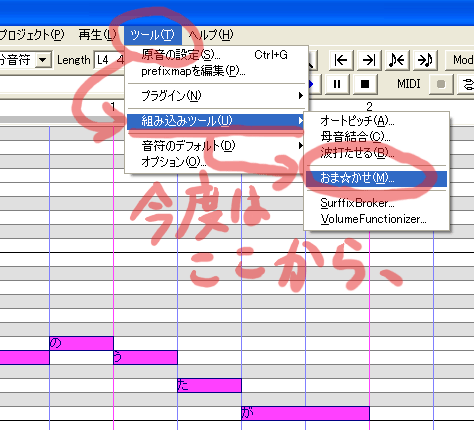
Task: Click the note-with-right-arrow icon
Action: (x=425, y=60)
